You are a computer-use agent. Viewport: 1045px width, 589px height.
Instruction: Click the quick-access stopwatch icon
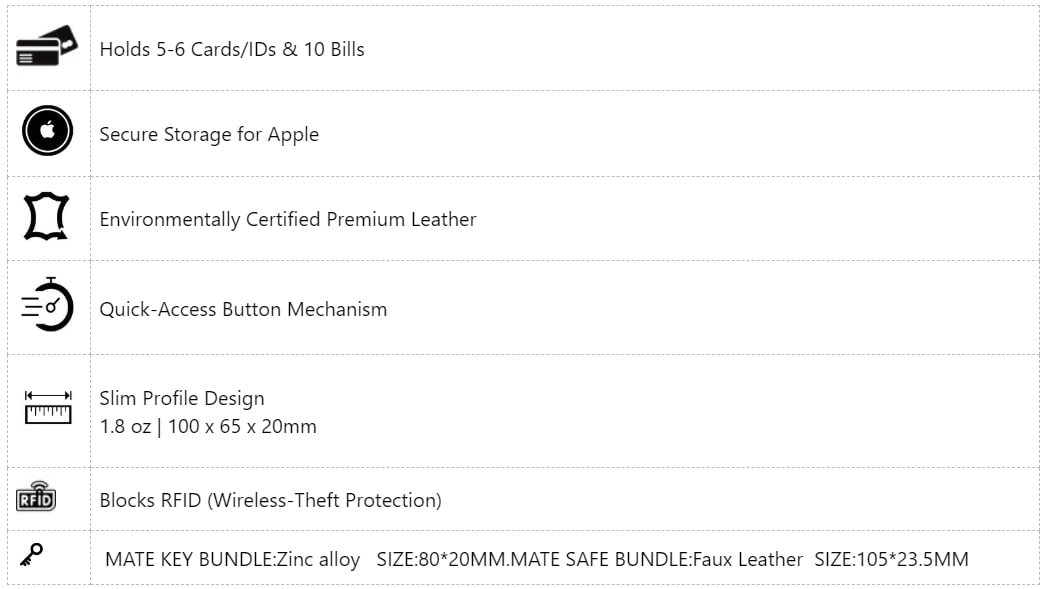click(47, 305)
